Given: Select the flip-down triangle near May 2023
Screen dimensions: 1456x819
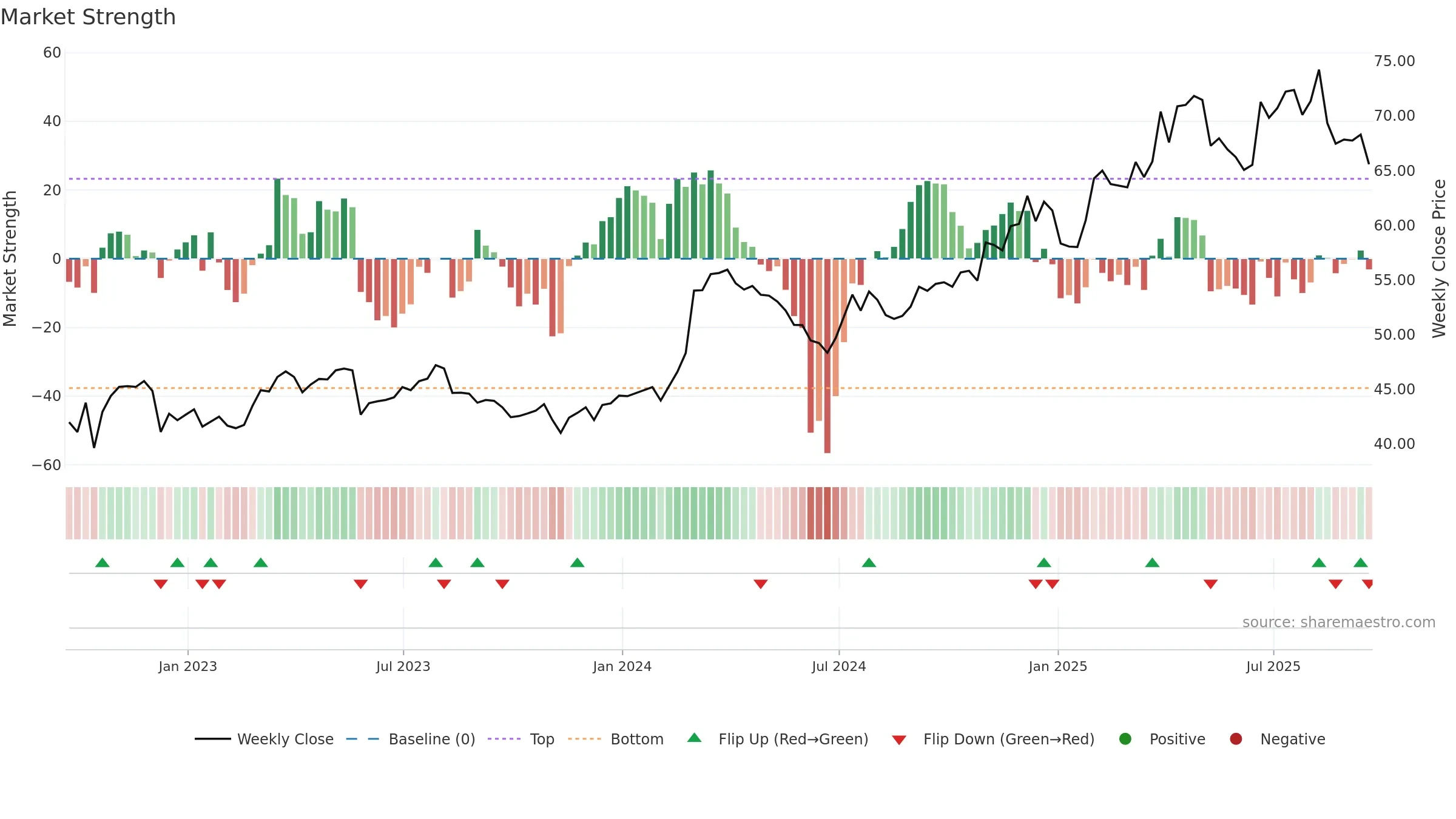Looking at the screenshot, I should pos(361,584).
